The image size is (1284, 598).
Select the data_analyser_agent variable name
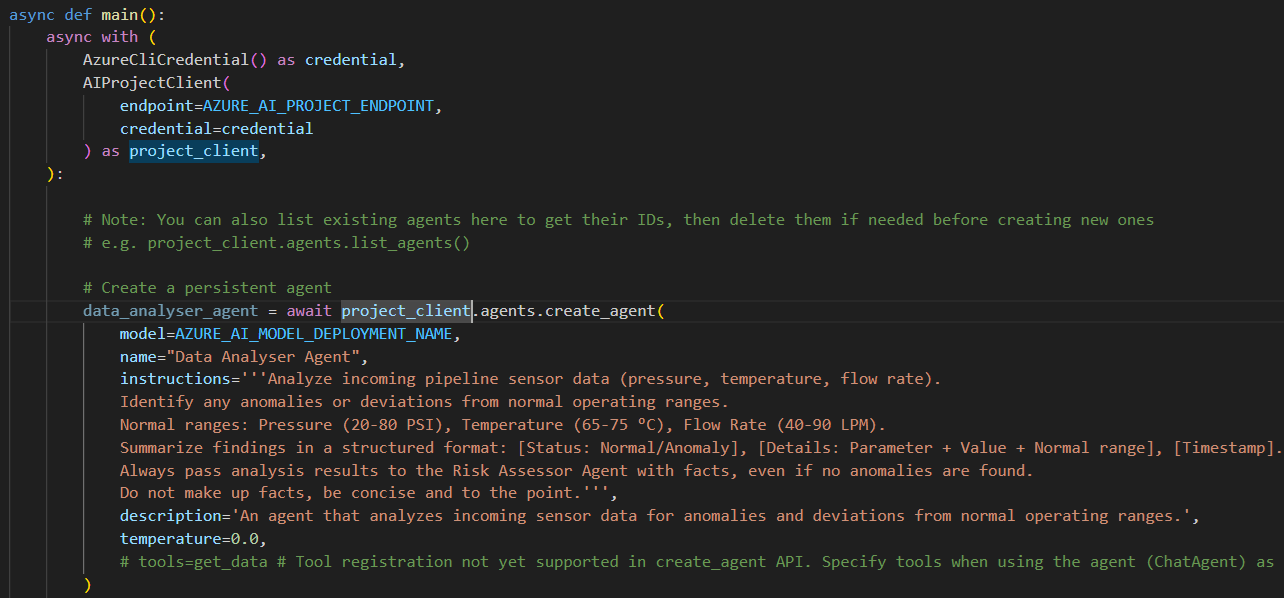click(166, 311)
